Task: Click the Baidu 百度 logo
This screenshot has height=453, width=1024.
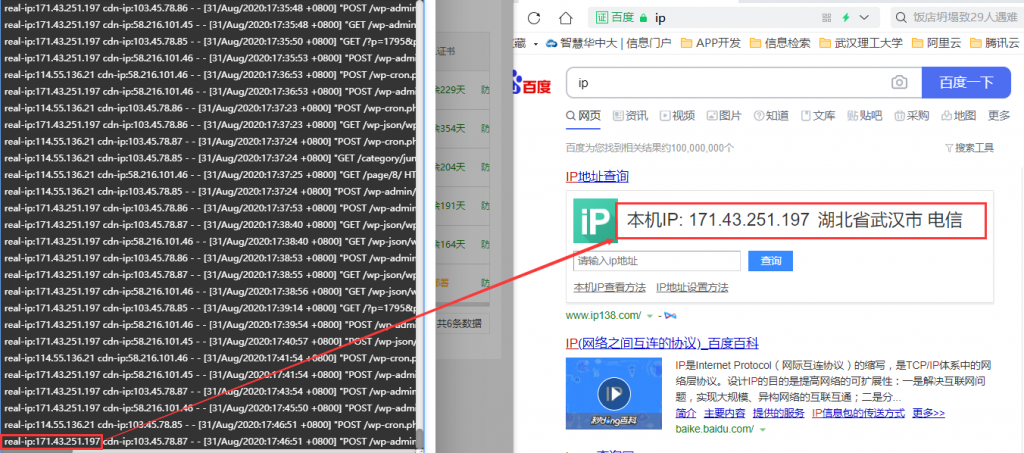Action: 532,83
